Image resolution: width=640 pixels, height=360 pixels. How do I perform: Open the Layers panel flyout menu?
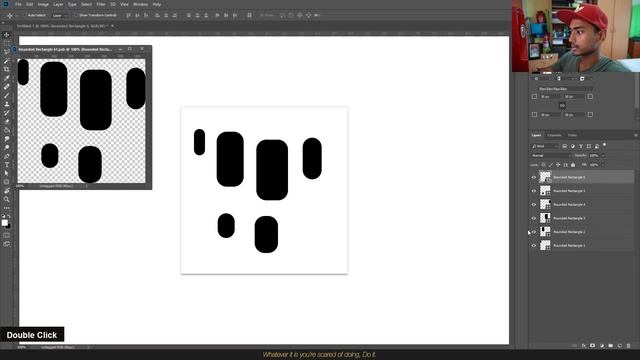click(635, 135)
